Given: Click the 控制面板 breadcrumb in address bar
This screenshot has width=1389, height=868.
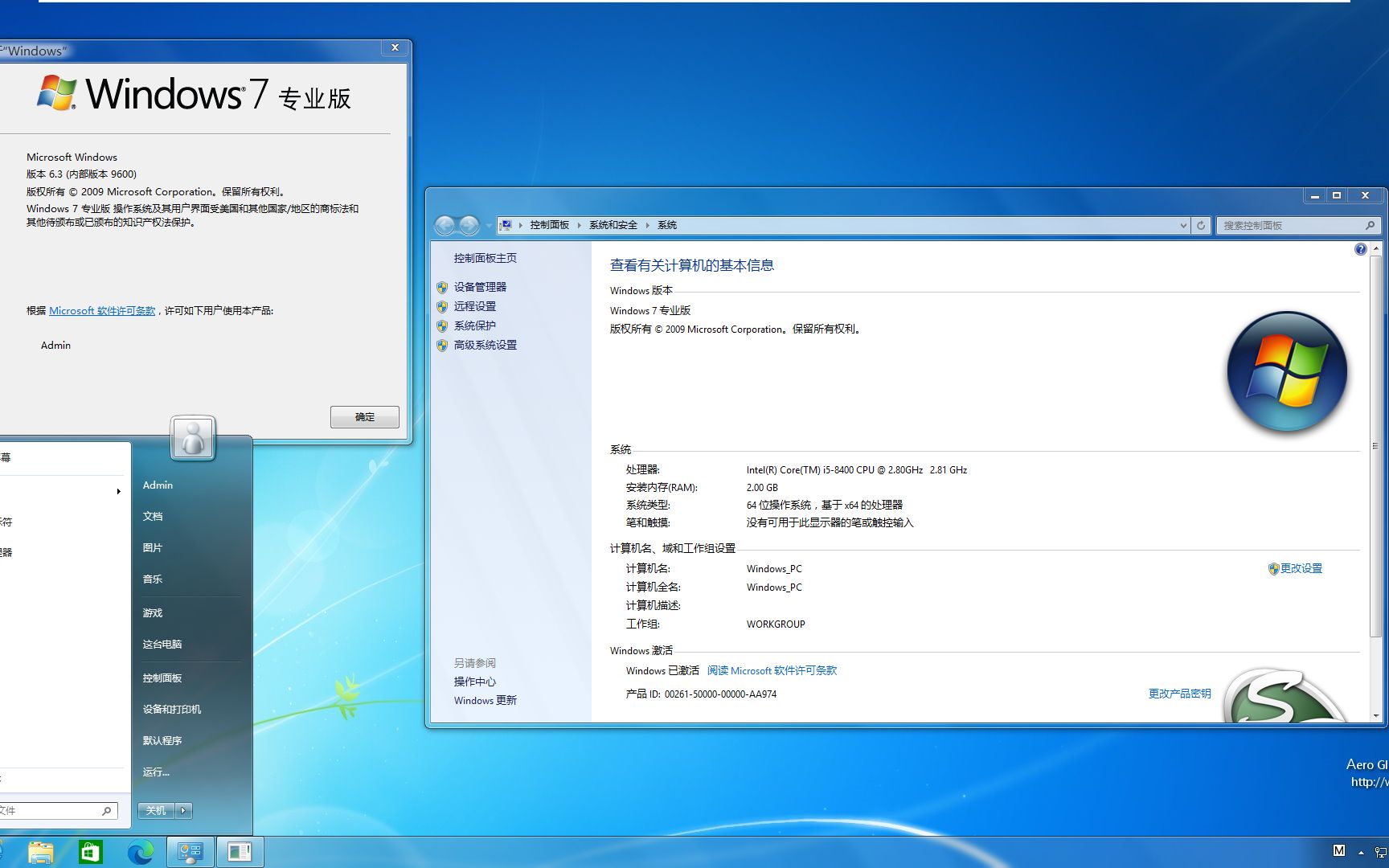Looking at the screenshot, I should click(550, 225).
